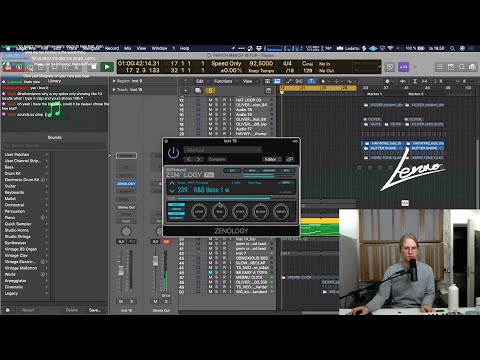Click the green Play button in transport
Image resolution: width=480 pixels, height=360 pixels.
click(107, 67)
